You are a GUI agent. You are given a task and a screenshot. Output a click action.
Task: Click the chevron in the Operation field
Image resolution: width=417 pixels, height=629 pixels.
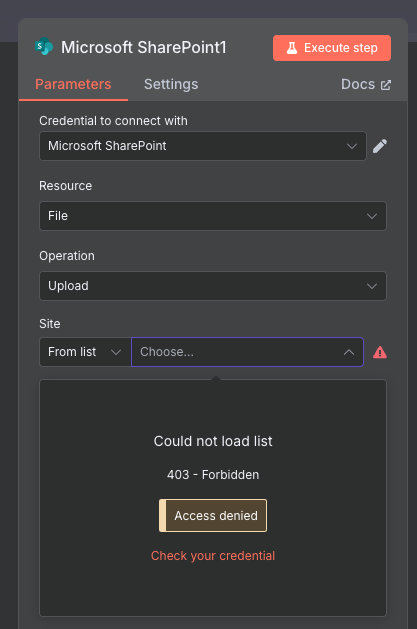pos(372,286)
